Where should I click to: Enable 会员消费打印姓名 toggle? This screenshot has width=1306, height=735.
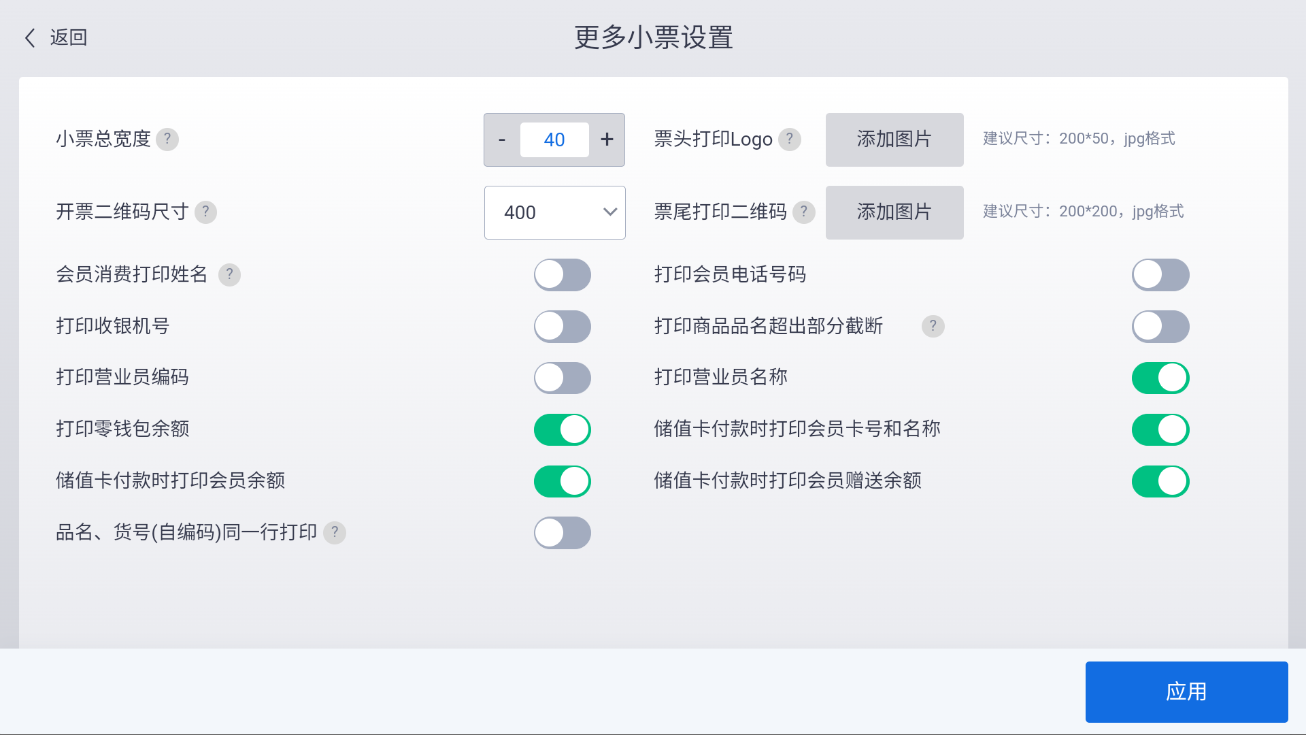pos(562,275)
